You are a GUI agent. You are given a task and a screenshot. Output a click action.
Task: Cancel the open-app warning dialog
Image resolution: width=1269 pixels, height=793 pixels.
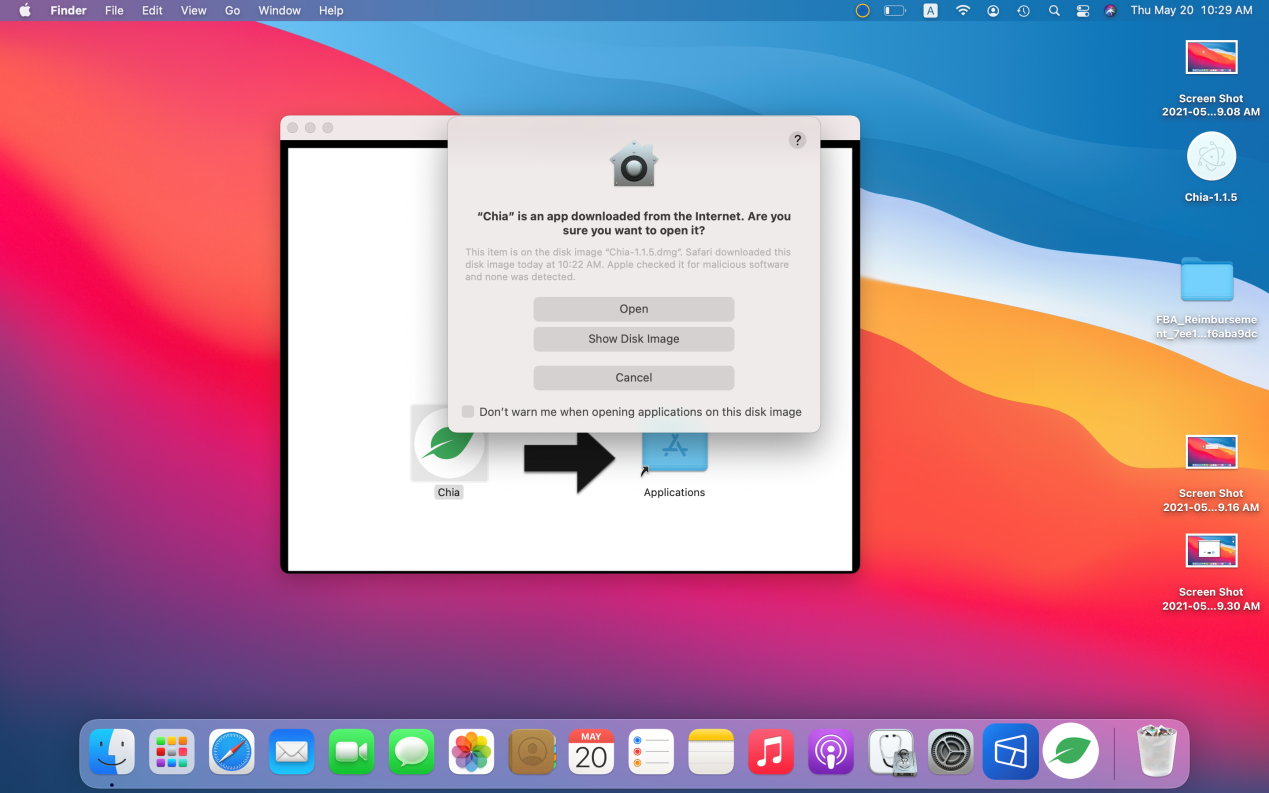(x=634, y=378)
